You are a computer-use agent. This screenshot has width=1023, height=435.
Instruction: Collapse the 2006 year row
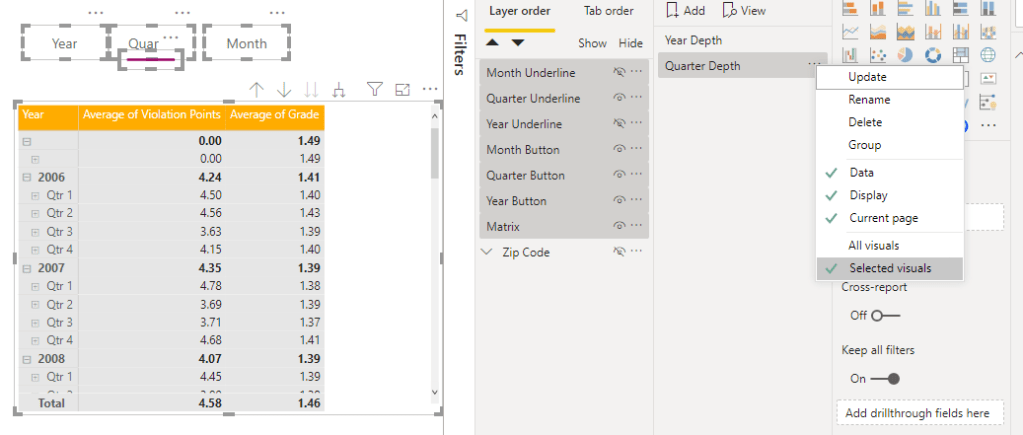[x=25, y=177]
